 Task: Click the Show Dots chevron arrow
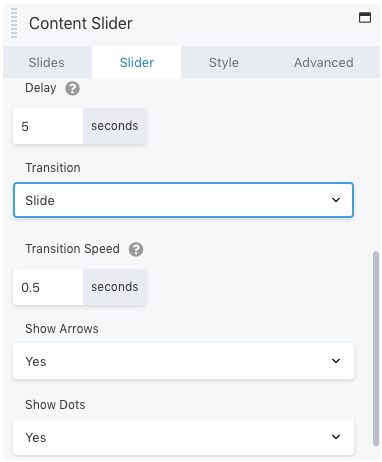tap(336, 437)
